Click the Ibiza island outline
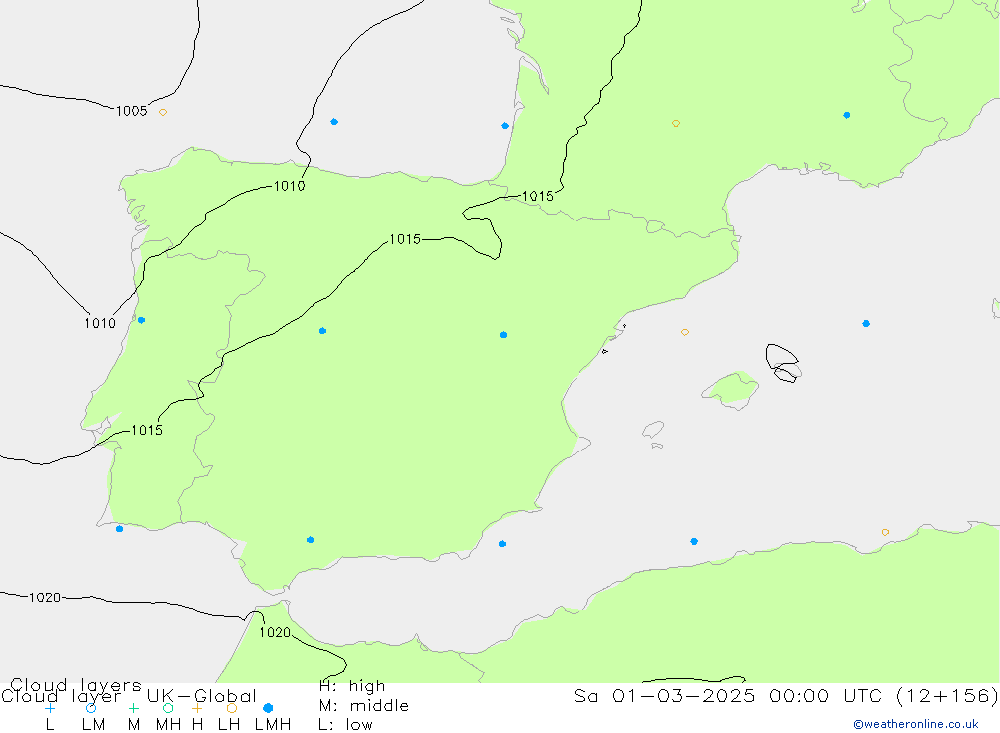 [x=653, y=430]
